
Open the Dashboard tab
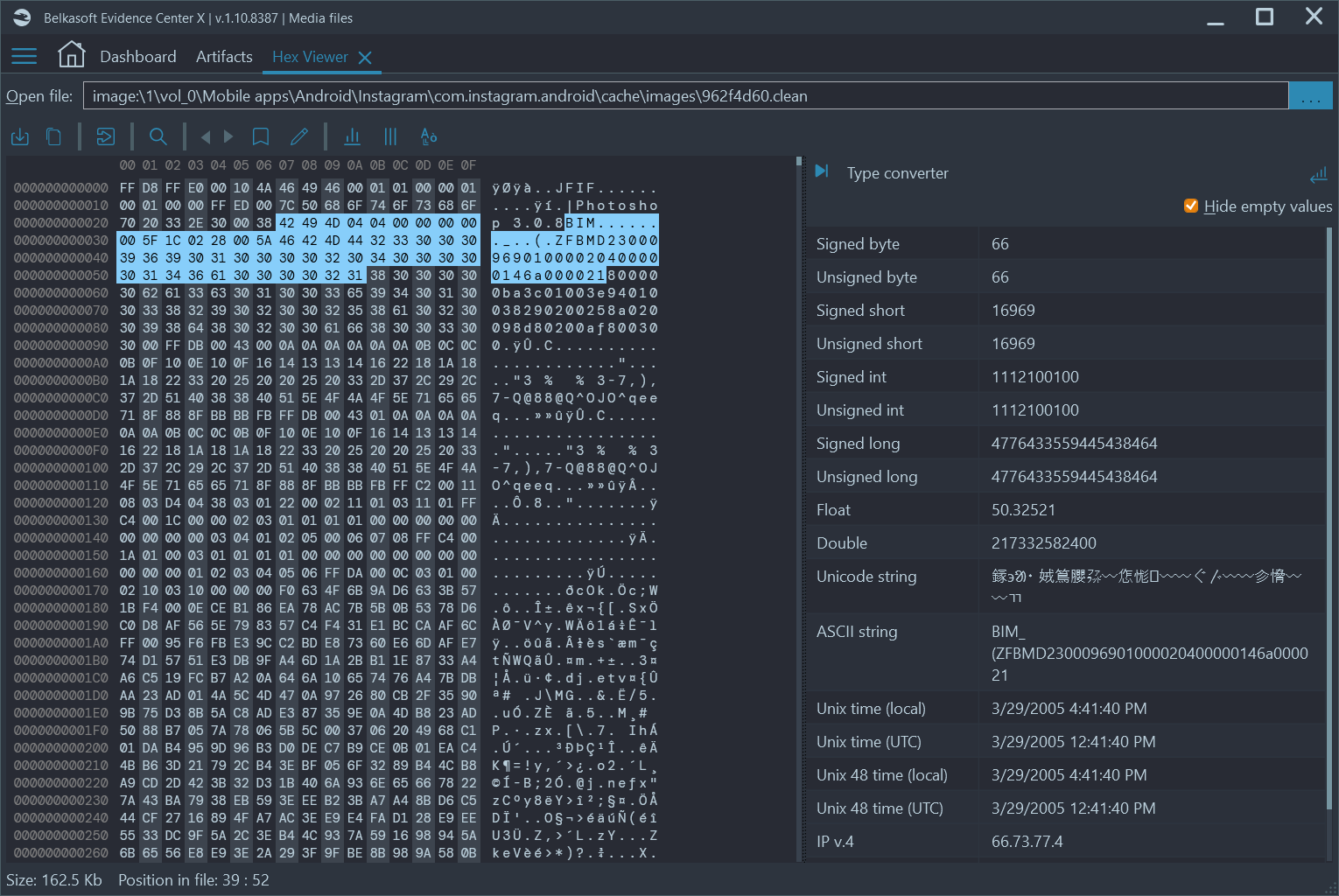[x=138, y=57]
